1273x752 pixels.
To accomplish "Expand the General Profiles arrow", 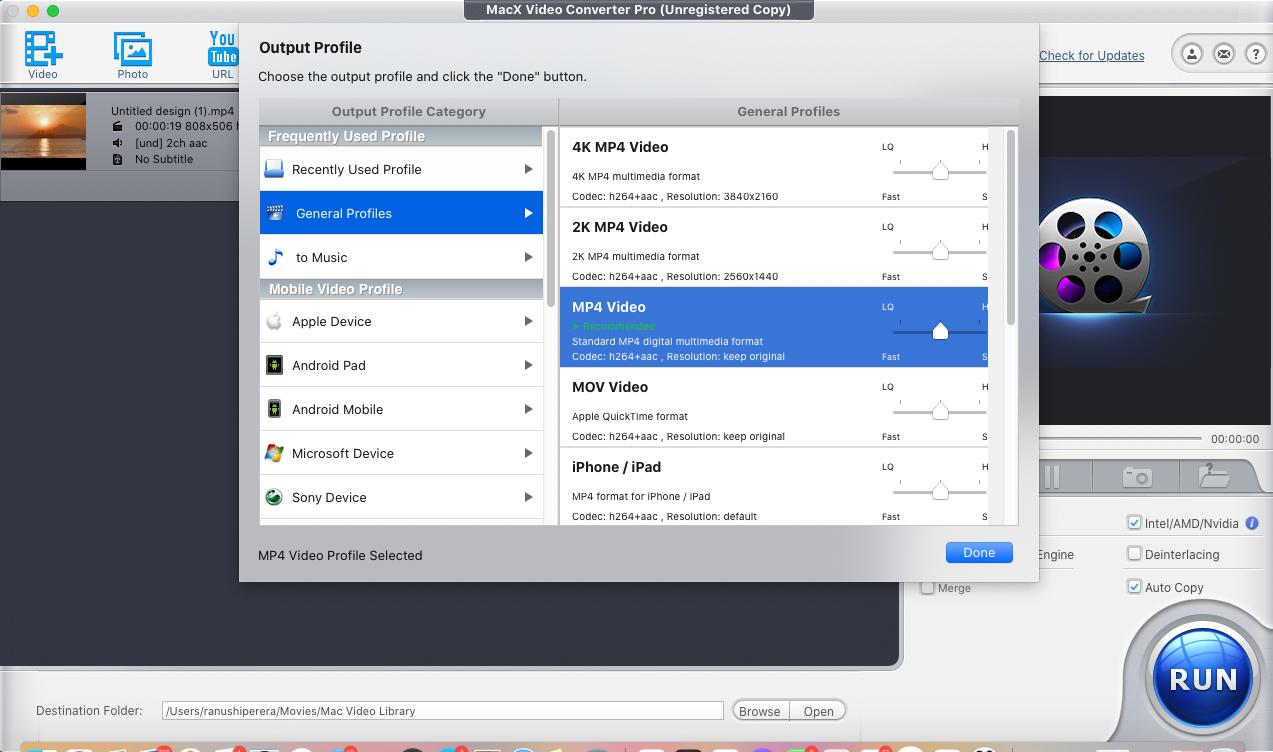I will coord(528,213).
